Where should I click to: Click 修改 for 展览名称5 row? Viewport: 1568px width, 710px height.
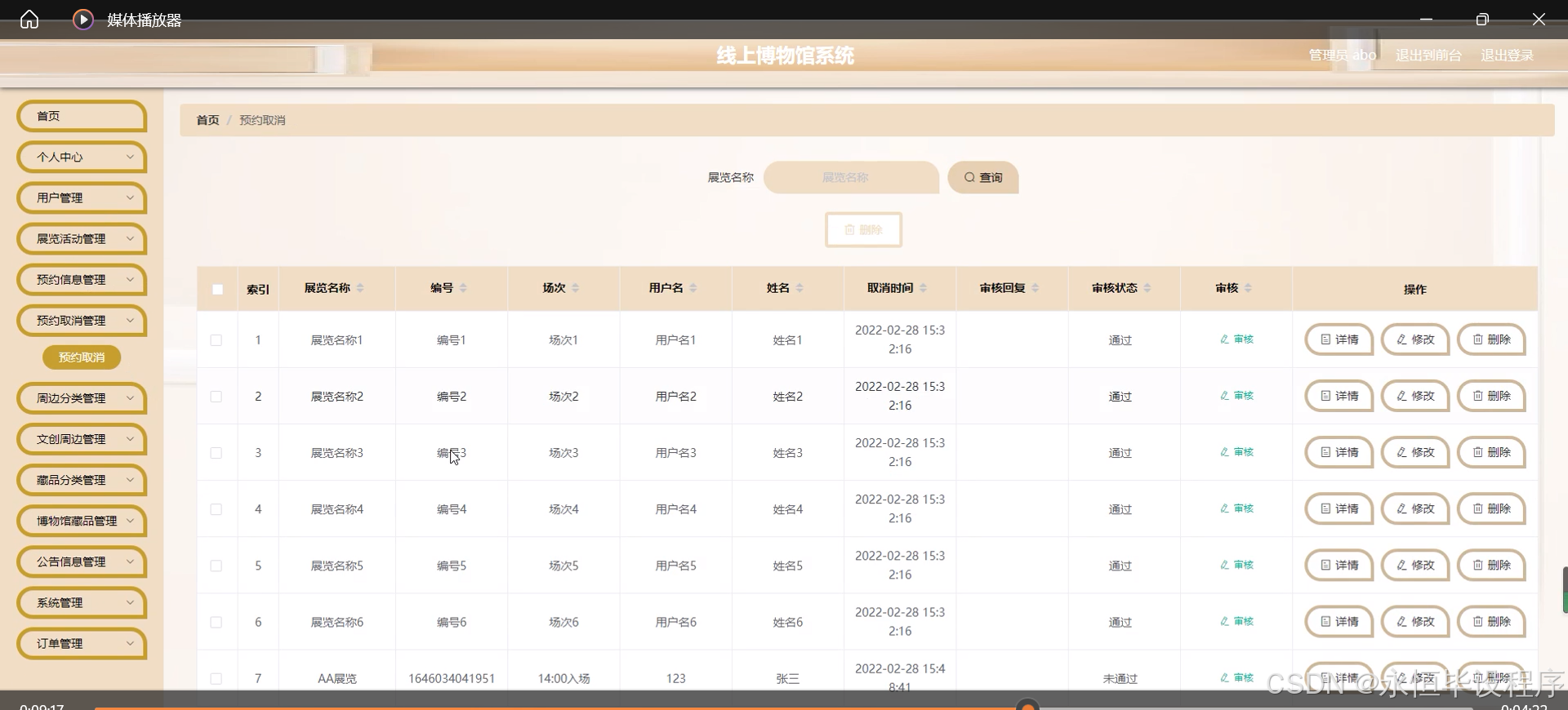click(x=1415, y=565)
